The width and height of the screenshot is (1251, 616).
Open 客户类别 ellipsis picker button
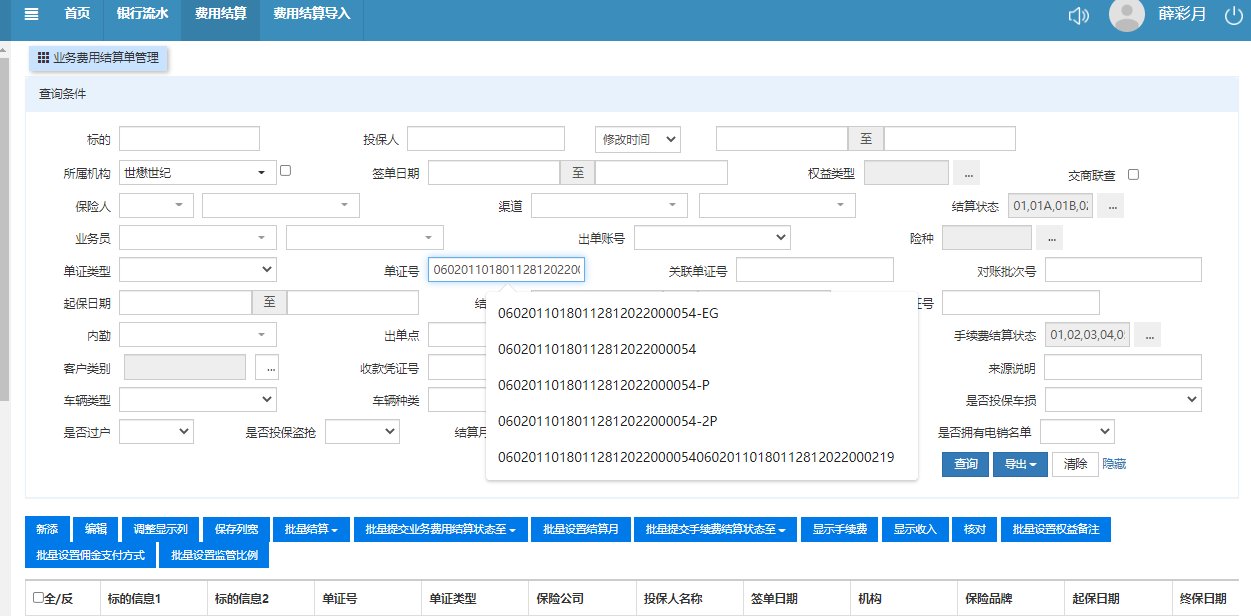pyautogui.click(x=268, y=368)
